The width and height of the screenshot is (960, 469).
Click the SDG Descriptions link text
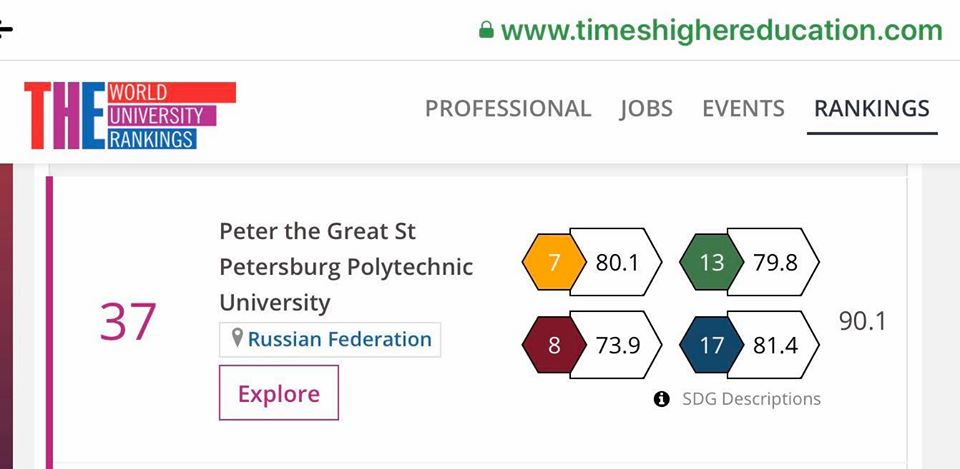[x=751, y=399]
